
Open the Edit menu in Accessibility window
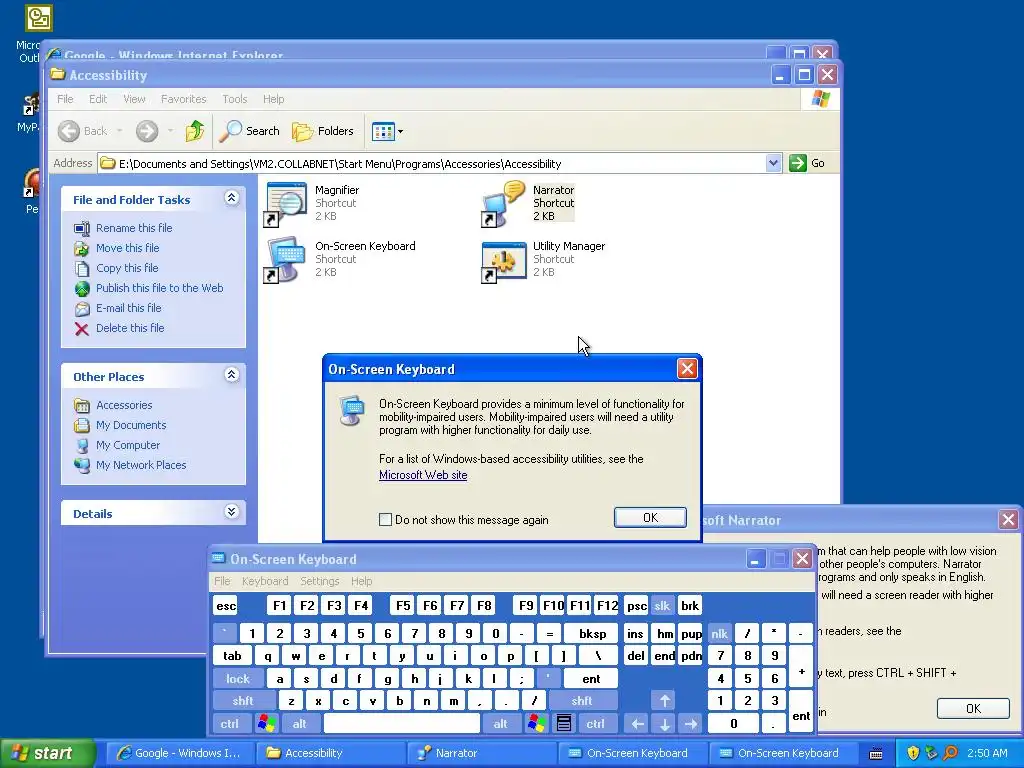coord(98,99)
